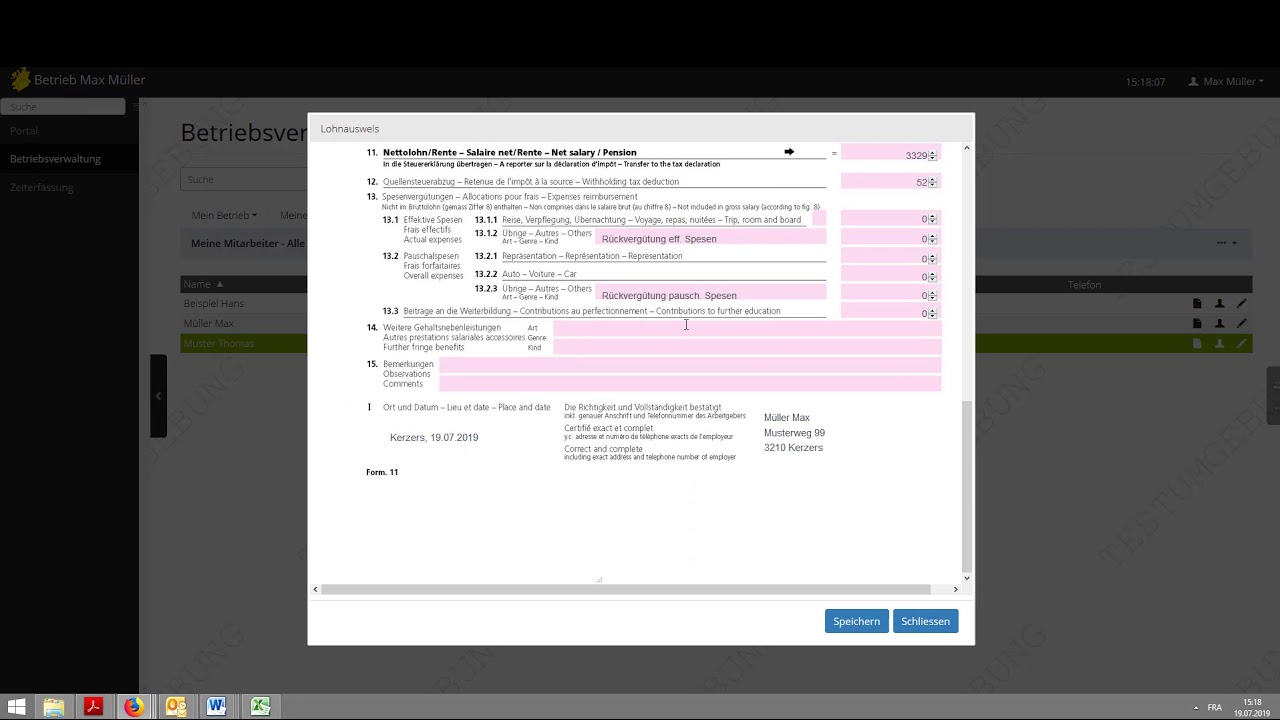Select the Müller Max employee row
Screen dimensions: 1280x720
715,324
